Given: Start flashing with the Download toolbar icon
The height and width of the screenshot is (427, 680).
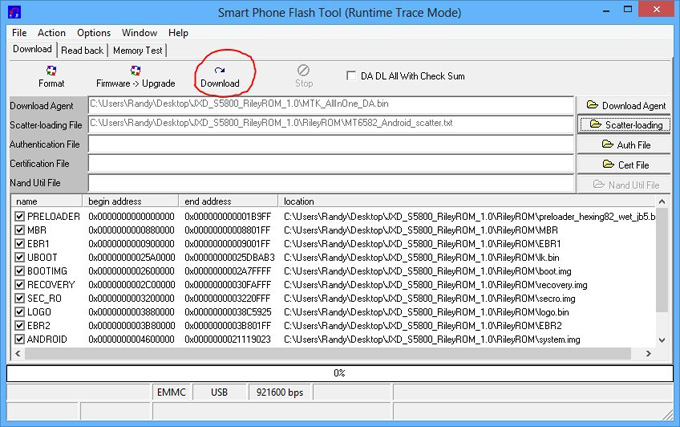Looking at the screenshot, I should [x=219, y=76].
